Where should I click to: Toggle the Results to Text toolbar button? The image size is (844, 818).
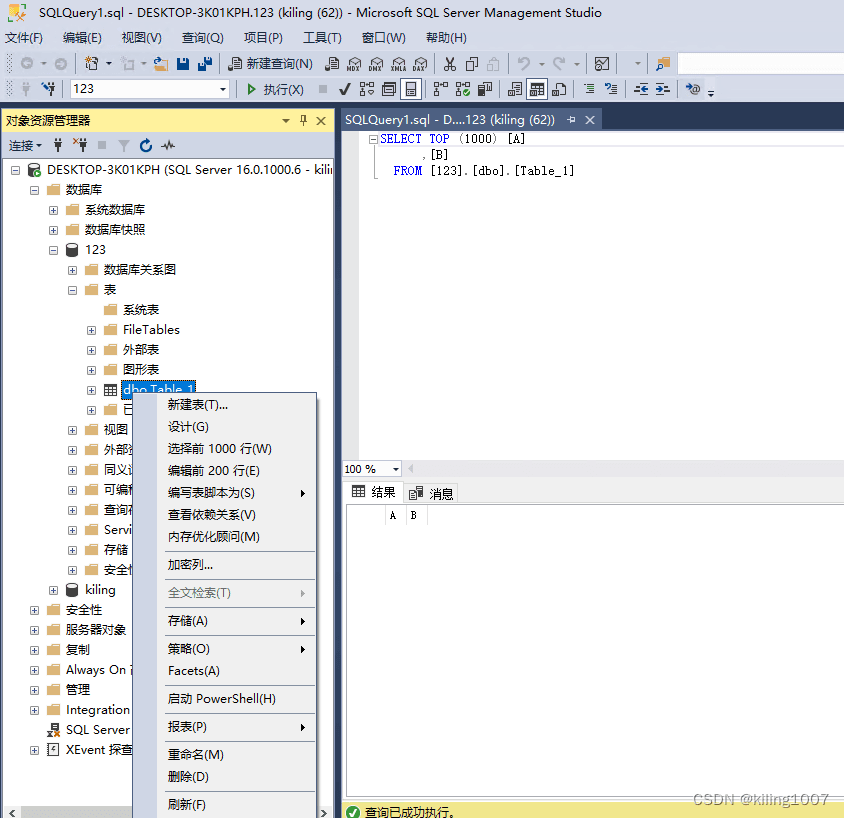click(x=516, y=89)
